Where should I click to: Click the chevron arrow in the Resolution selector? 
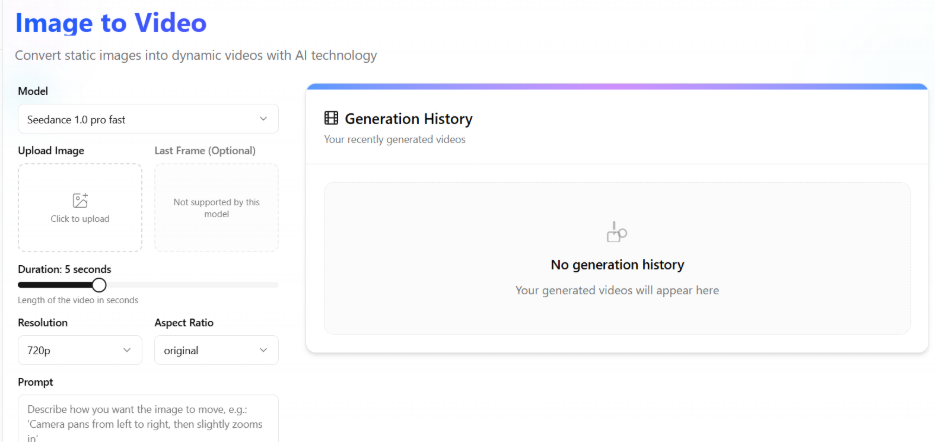127,350
